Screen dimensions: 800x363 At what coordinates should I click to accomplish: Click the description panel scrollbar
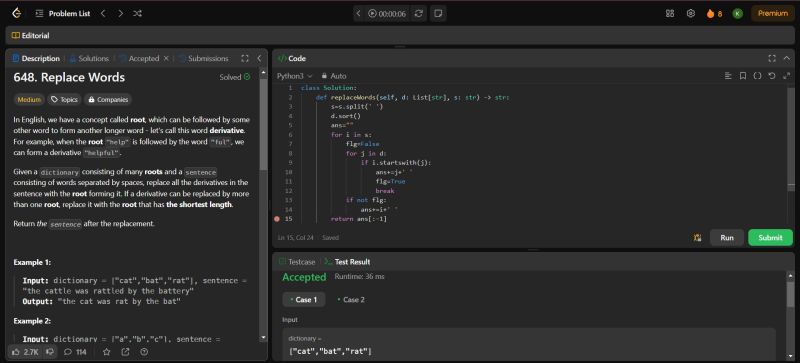(263, 125)
